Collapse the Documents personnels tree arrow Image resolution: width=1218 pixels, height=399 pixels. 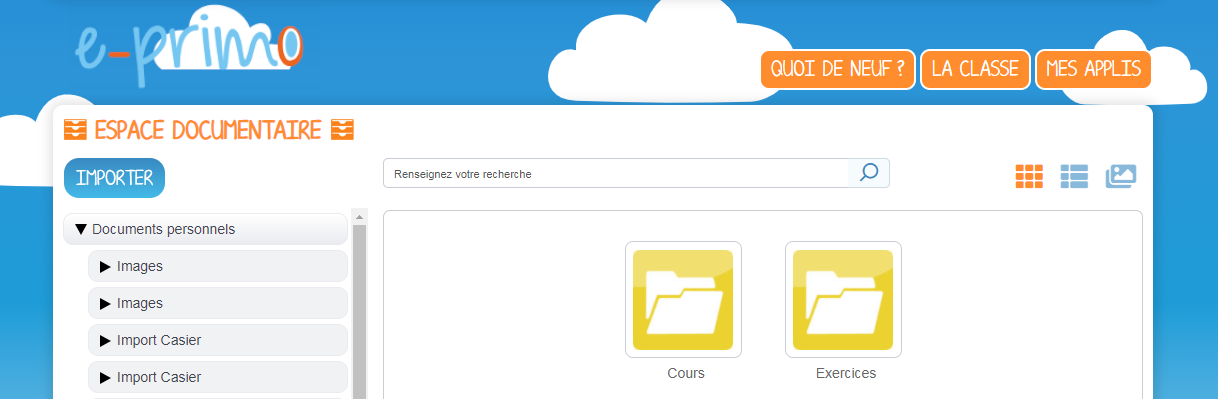click(x=81, y=229)
